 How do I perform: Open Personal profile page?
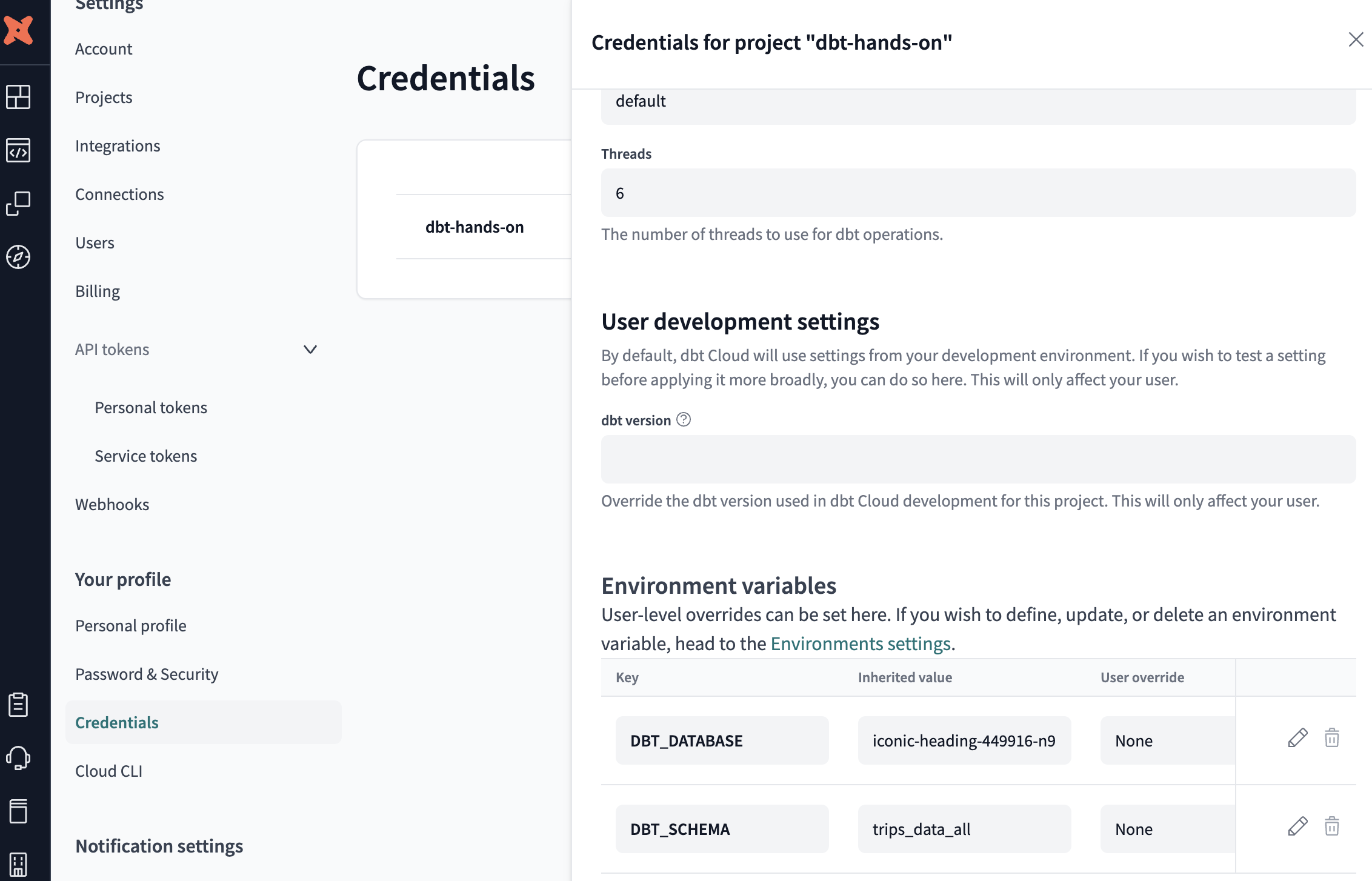coord(131,626)
